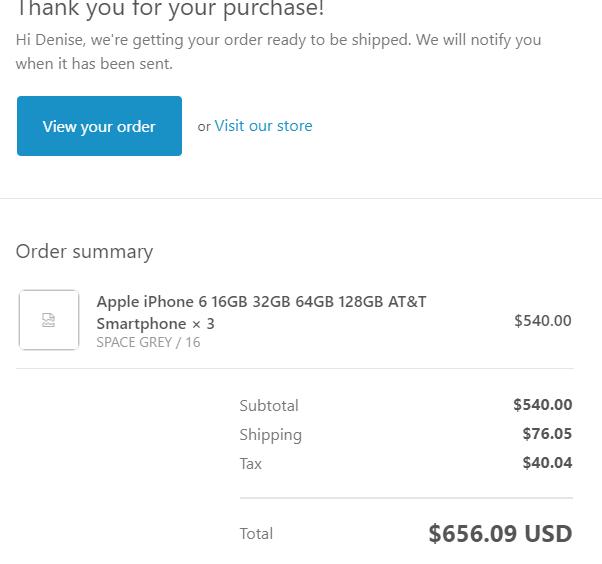The image size is (602, 564).
Task: Open the Visit our store link
Action: tap(263, 126)
